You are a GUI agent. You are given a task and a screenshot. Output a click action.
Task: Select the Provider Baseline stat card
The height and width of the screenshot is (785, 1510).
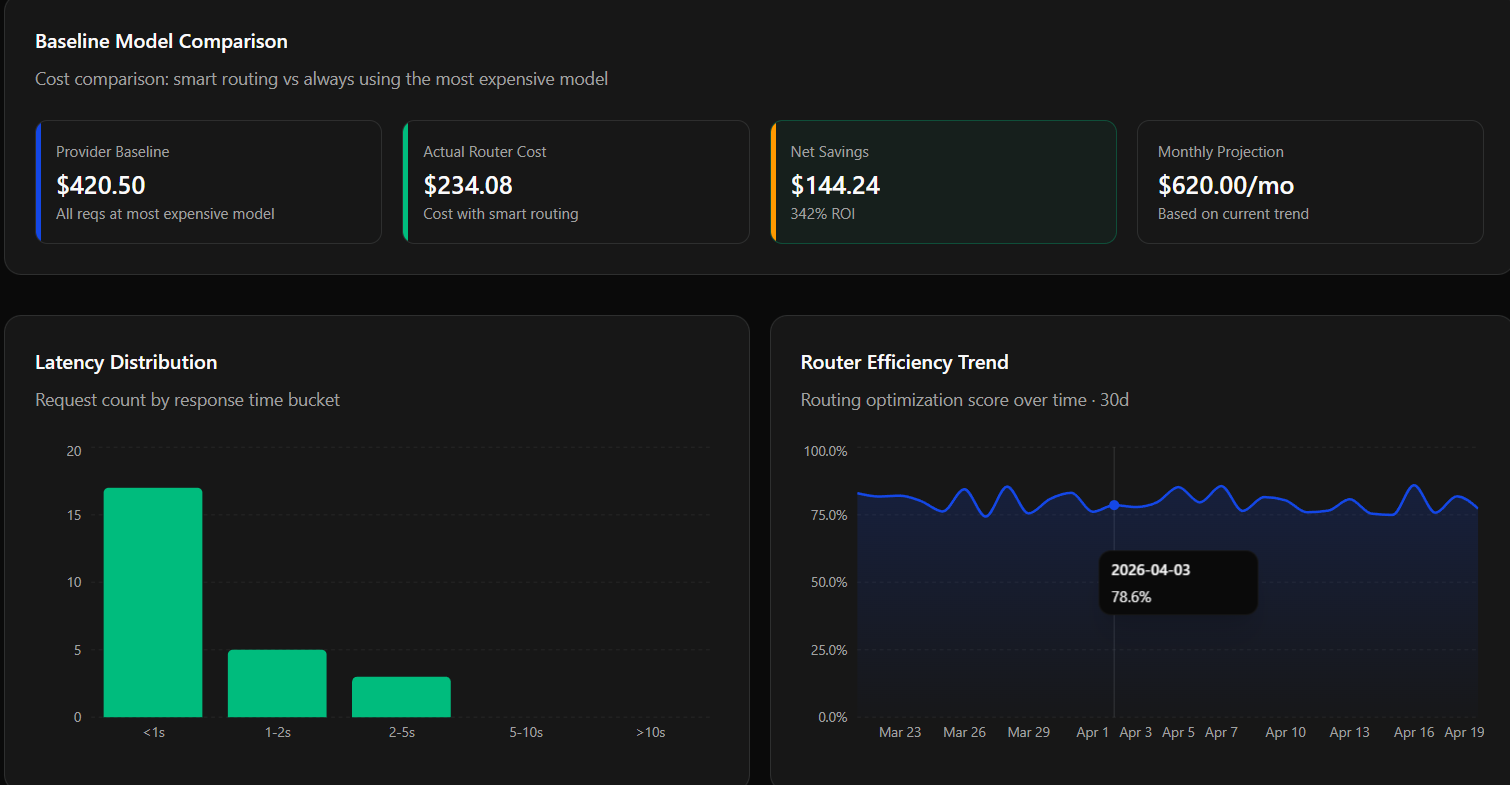click(208, 181)
